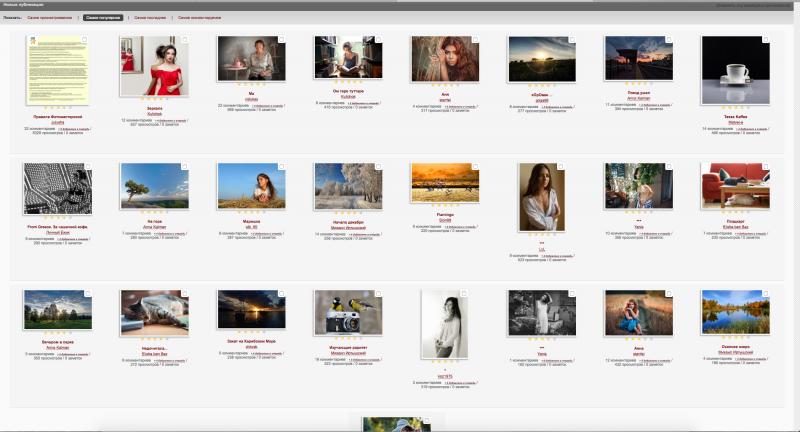Open 'Начало декабря' photo title link
The image size is (800, 432).
tap(348, 222)
